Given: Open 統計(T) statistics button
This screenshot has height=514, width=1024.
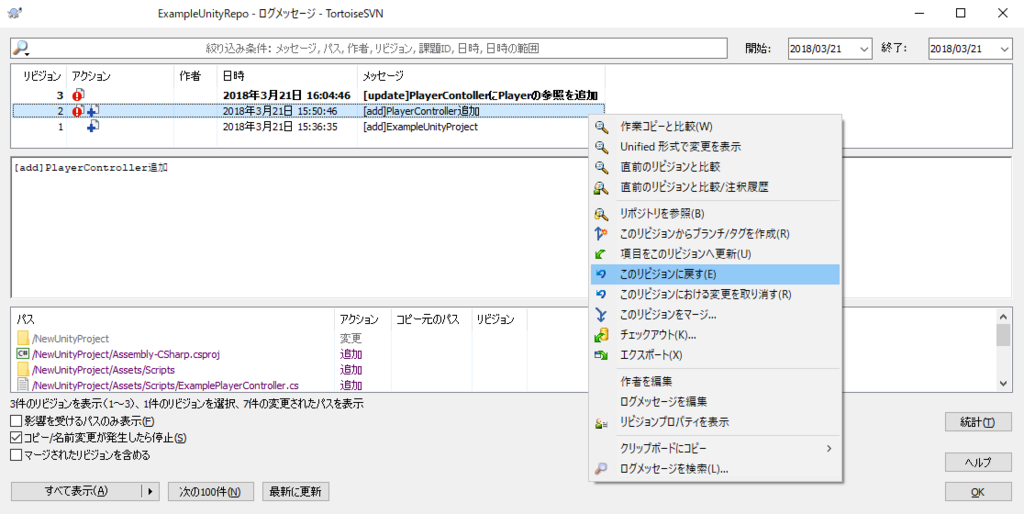Looking at the screenshot, I should [978, 422].
